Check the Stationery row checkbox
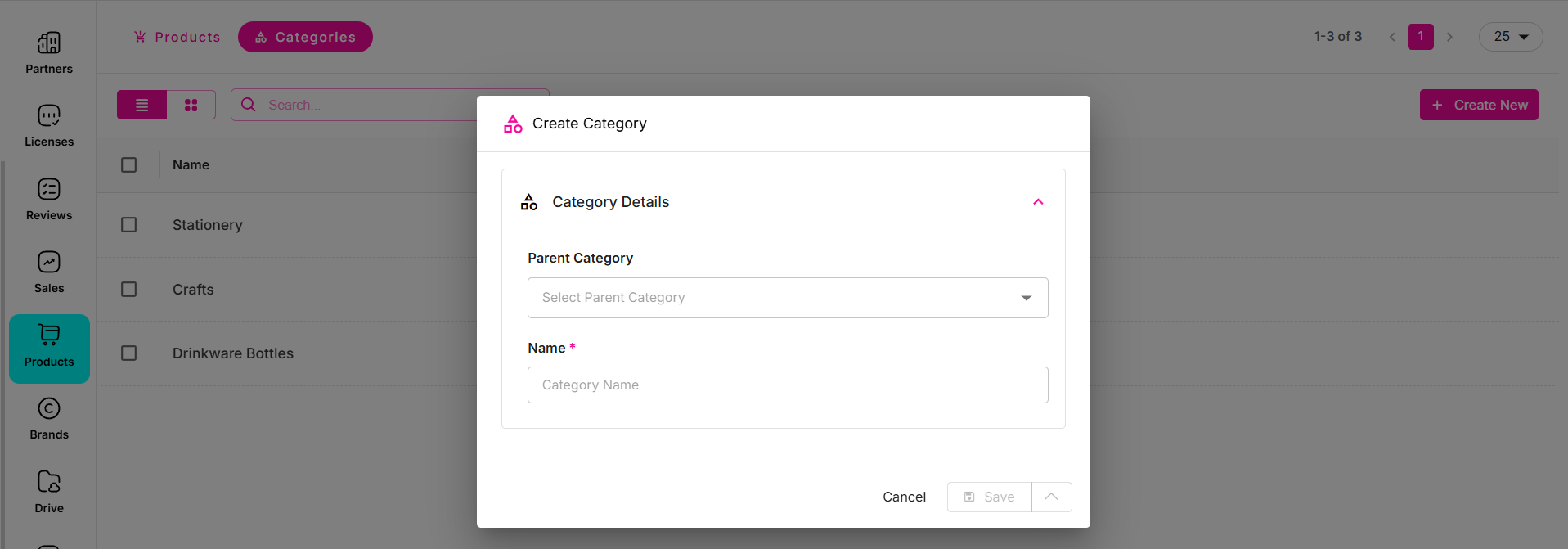The width and height of the screenshot is (1568, 549). pyautogui.click(x=128, y=224)
